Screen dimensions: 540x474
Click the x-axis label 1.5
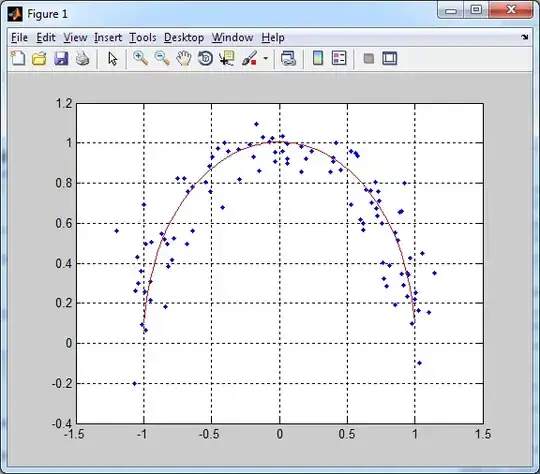pyautogui.click(x=483, y=434)
